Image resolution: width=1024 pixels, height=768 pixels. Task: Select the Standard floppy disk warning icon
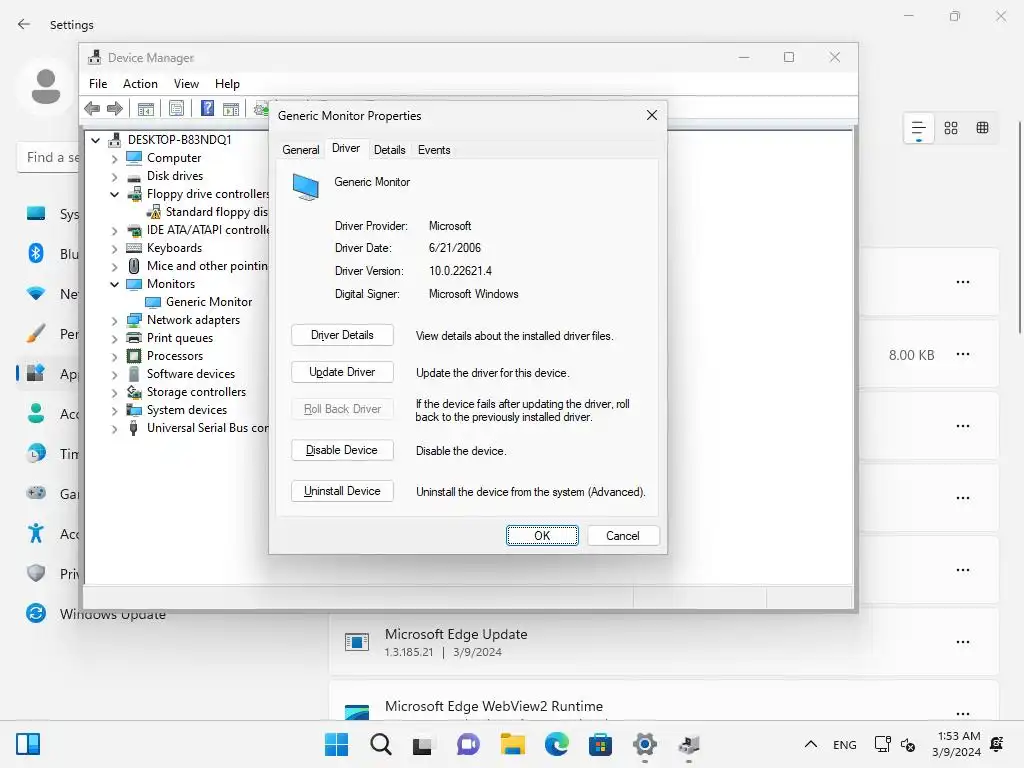point(153,212)
